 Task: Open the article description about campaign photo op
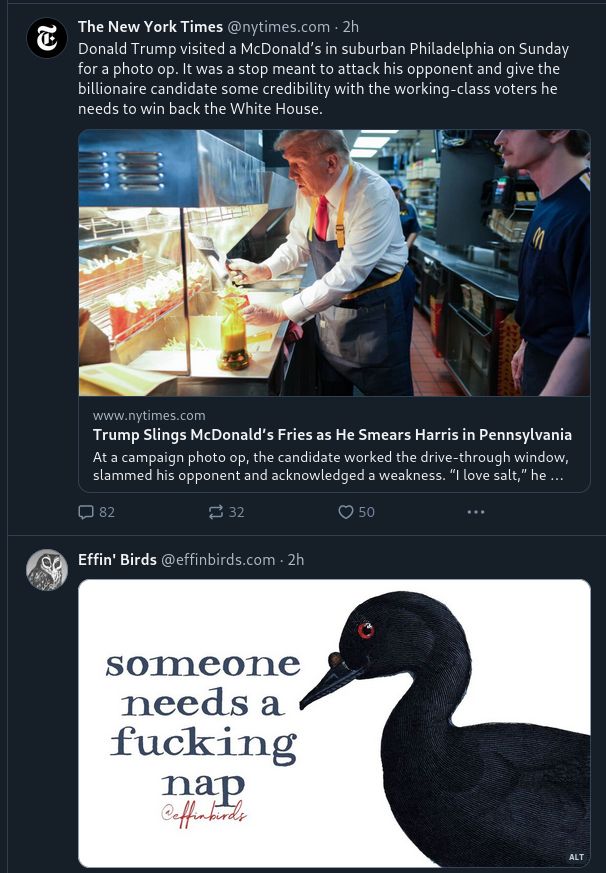(331, 466)
